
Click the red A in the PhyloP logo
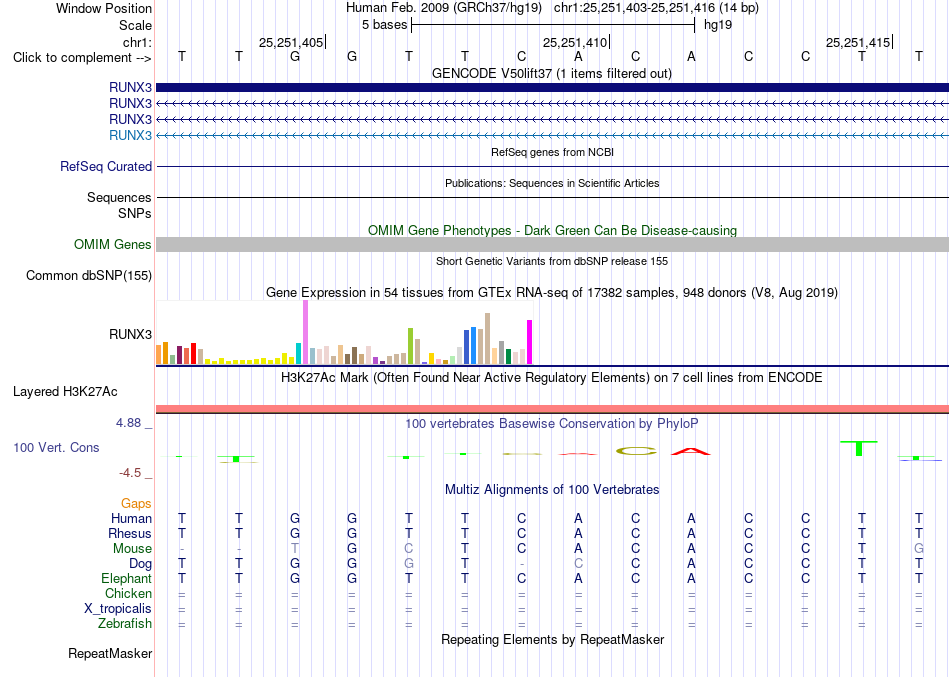pos(691,452)
